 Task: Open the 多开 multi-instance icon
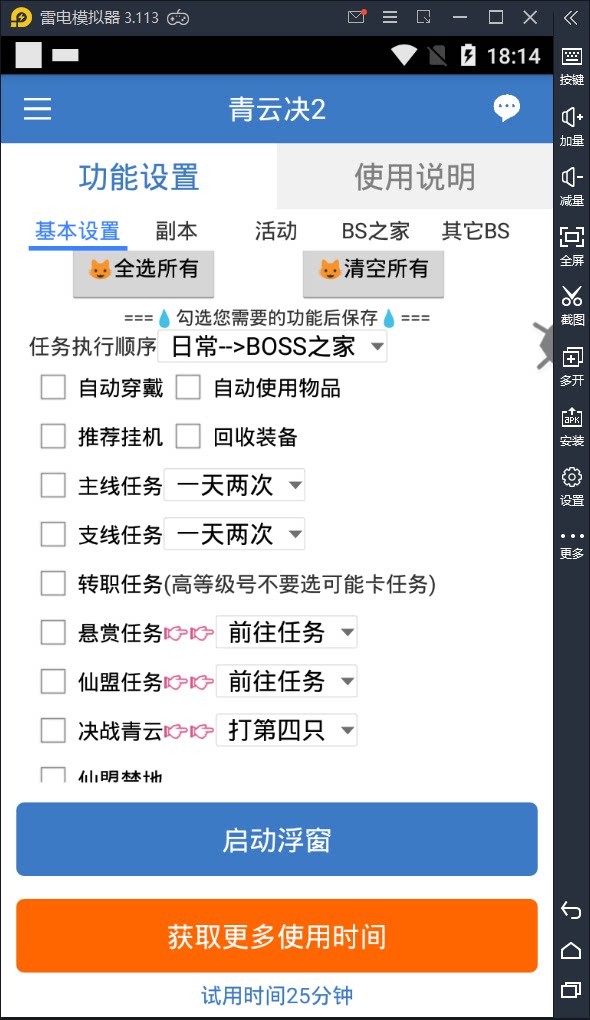point(572,366)
